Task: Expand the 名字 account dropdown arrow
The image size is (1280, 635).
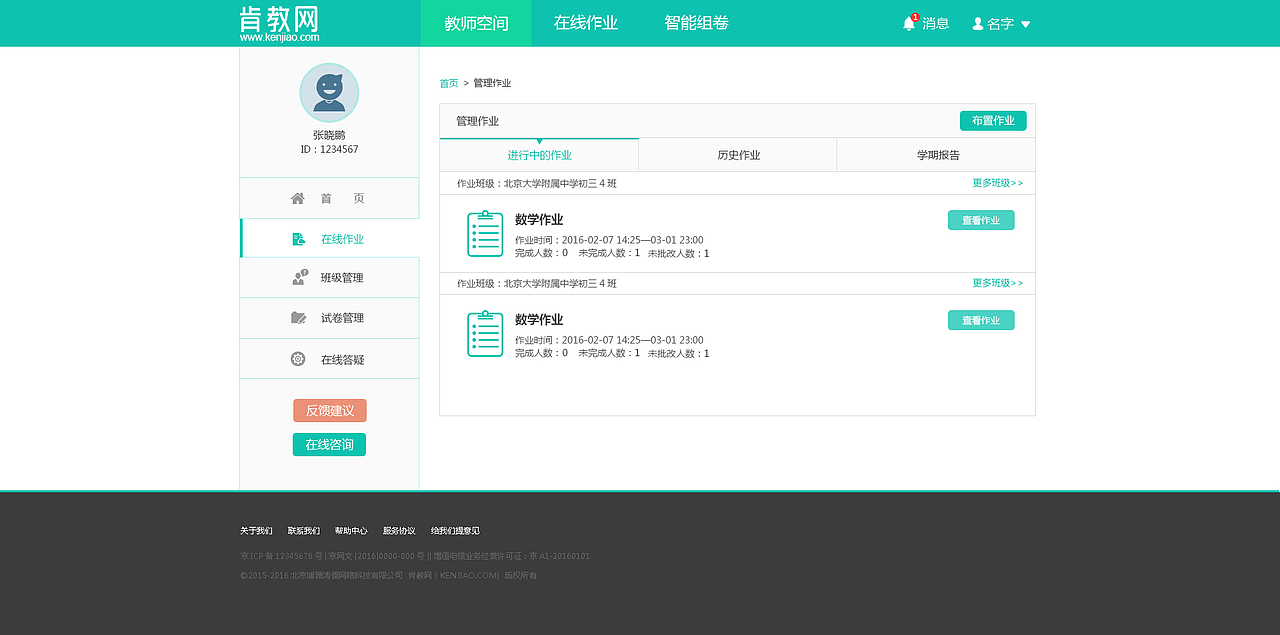Action: pyautogui.click(x=1025, y=24)
